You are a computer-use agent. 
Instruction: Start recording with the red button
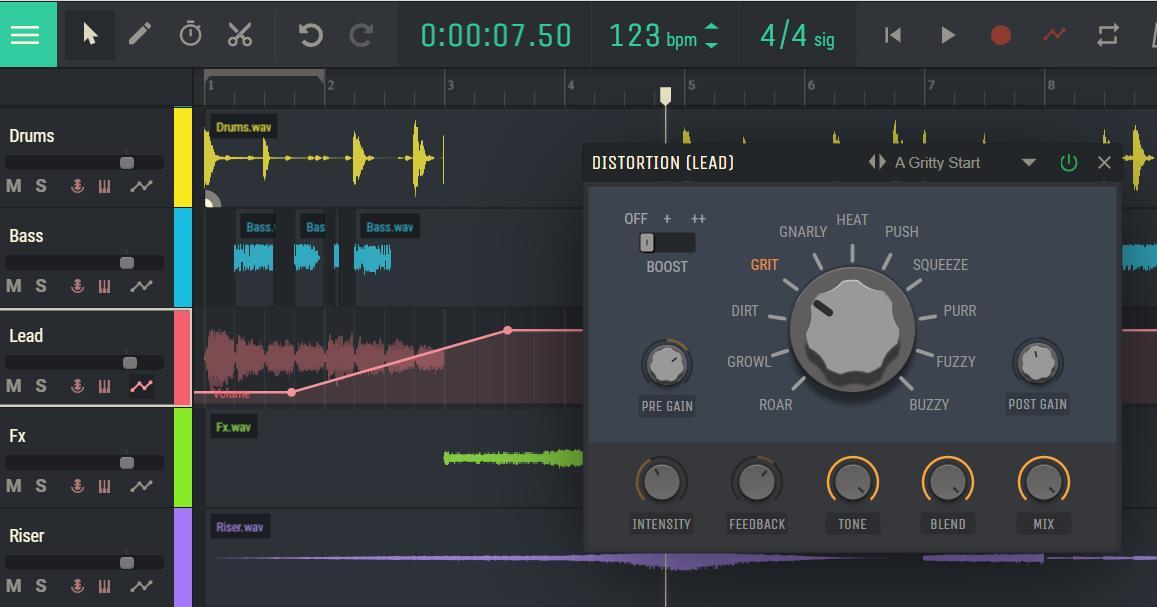tap(1001, 35)
